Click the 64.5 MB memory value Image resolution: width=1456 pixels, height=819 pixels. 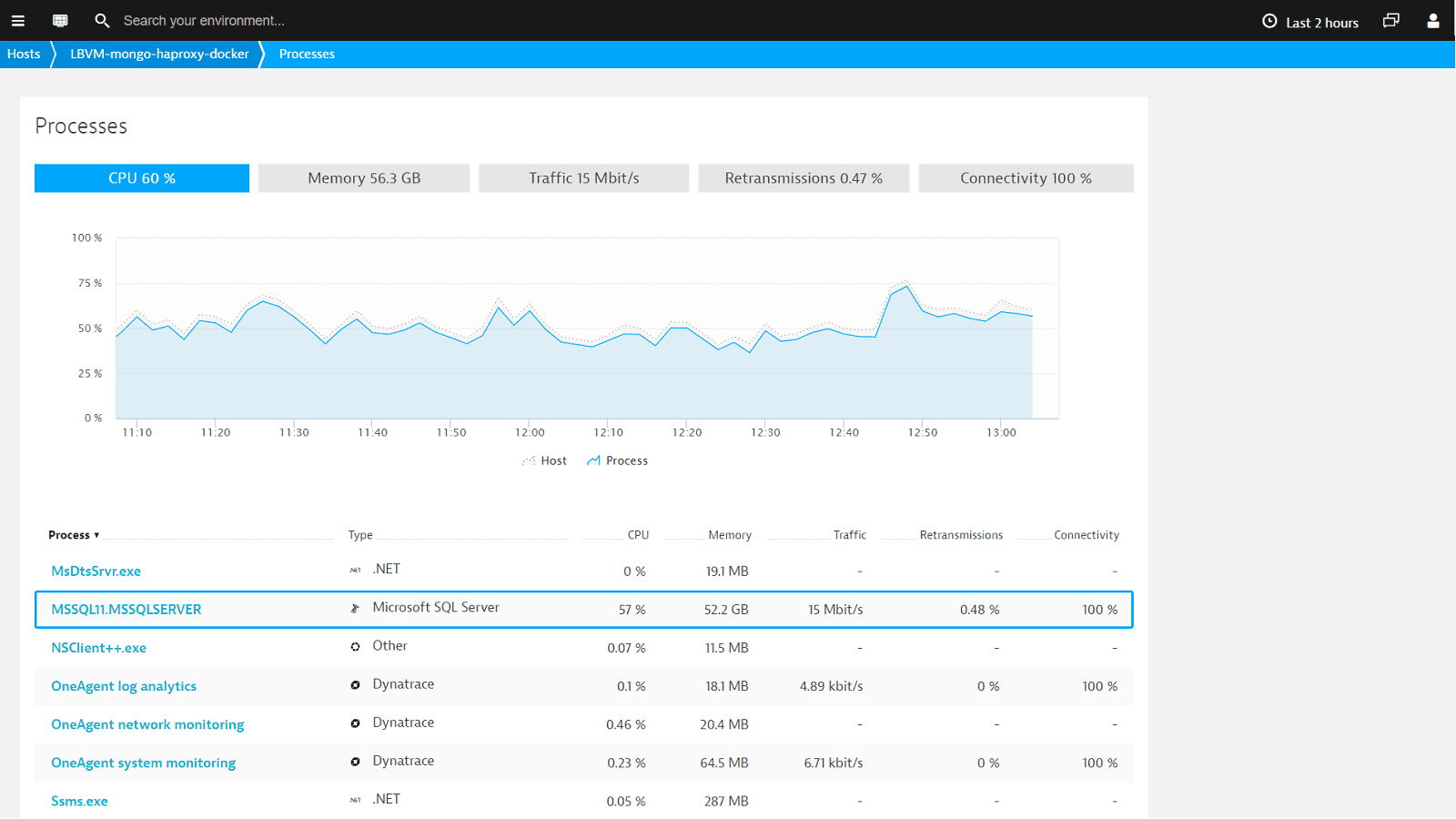pyautogui.click(x=724, y=763)
